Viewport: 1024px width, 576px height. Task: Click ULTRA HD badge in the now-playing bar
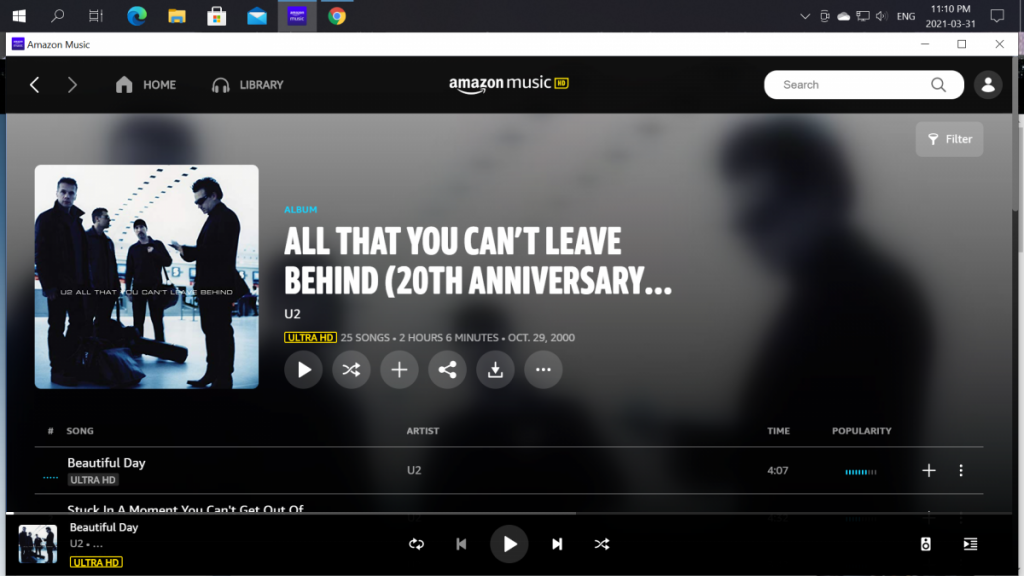pyautogui.click(x=96, y=562)
